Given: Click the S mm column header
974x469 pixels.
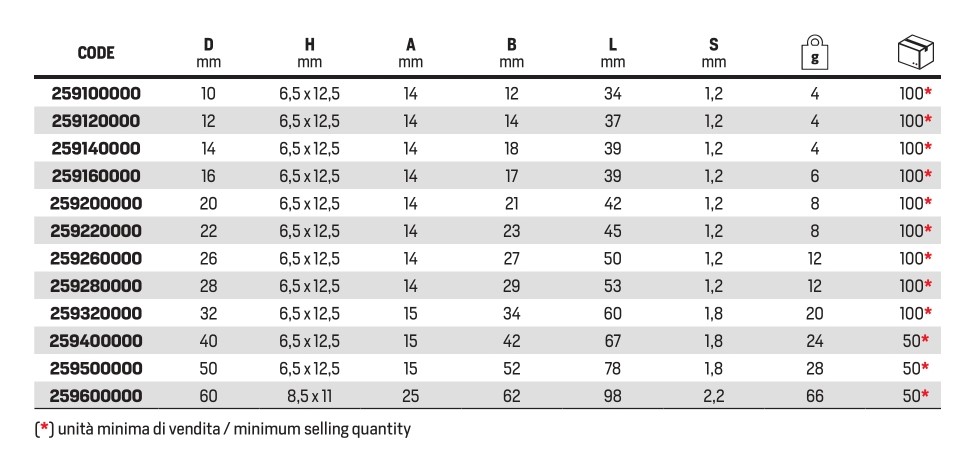Looking at the screenshot, I should [x=714, y=53].
